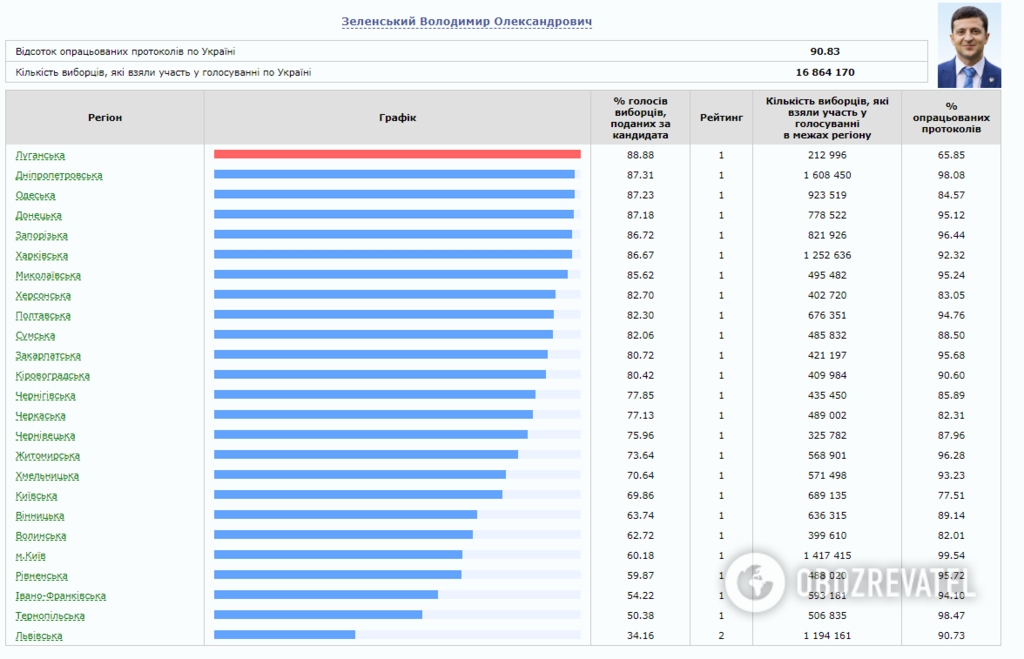Open the Луганська region link
The image size is (1024, 659).
pyautogui.click(x=40, y=155)
